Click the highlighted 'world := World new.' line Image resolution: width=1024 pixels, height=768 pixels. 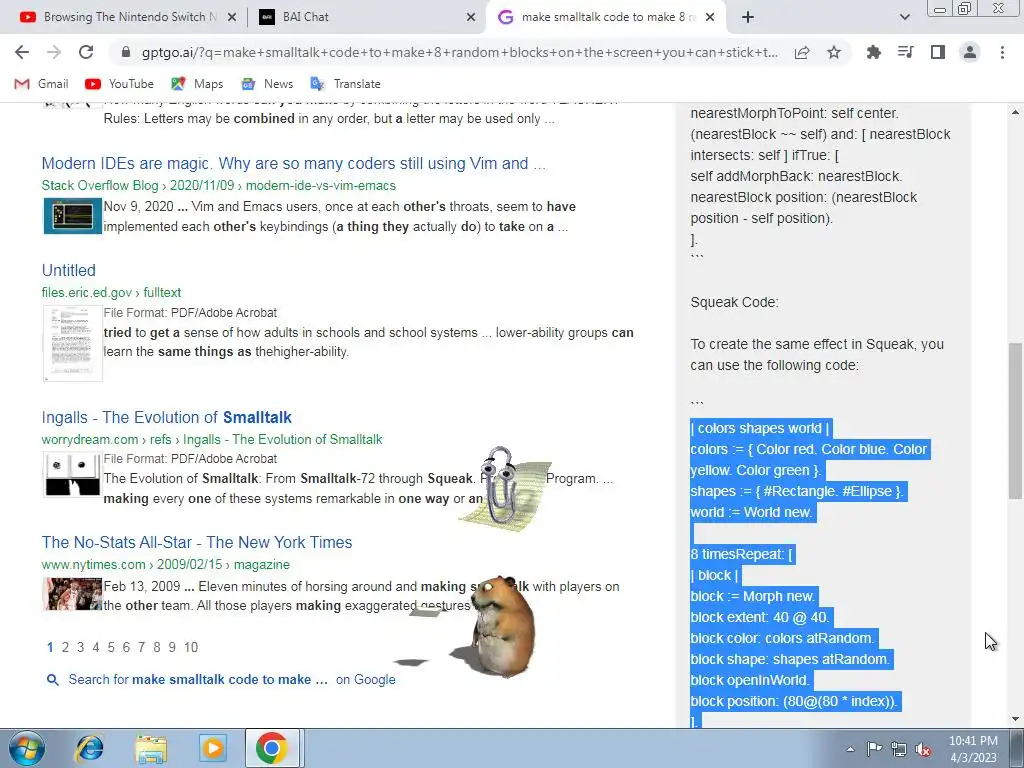(751, 513)
